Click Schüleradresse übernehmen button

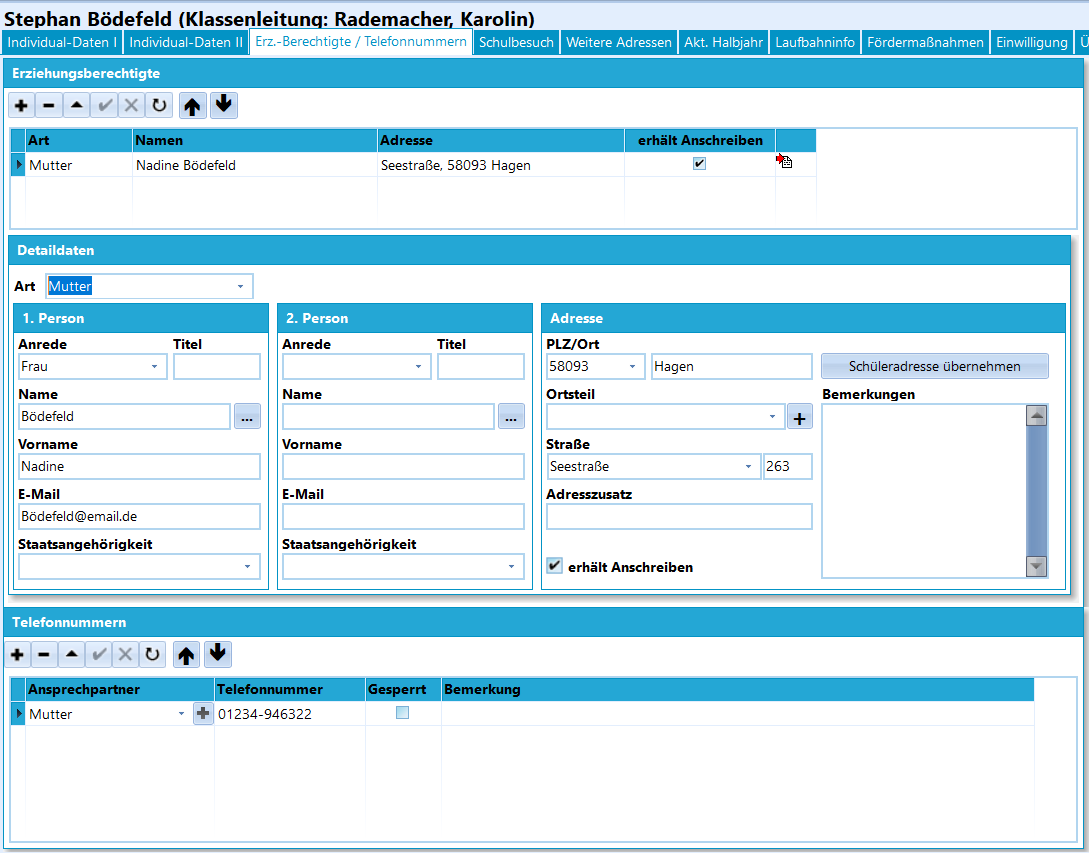click(934, 366)
